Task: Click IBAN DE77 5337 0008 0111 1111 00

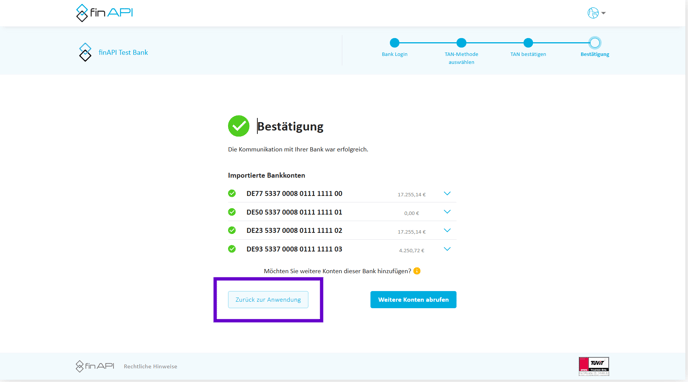Action: 294,193
